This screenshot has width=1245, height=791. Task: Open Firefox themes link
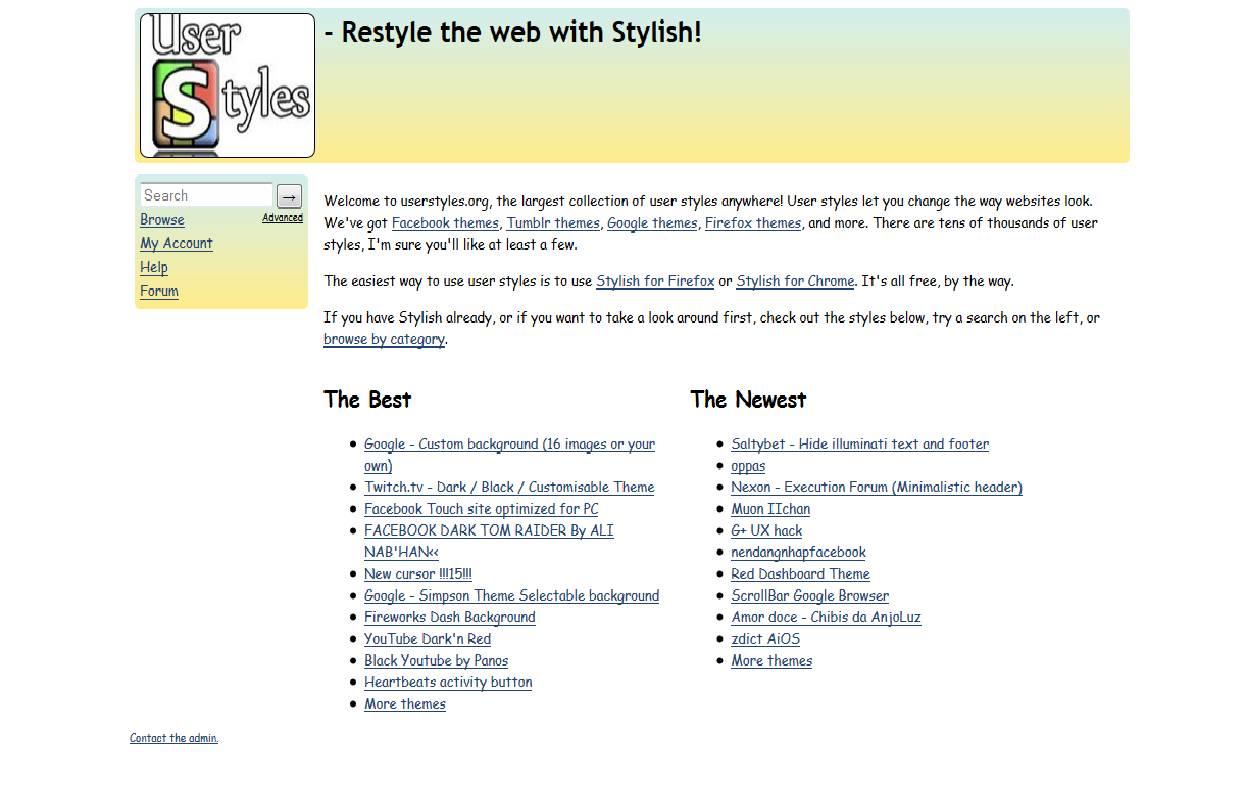click(x=753, y=223)
